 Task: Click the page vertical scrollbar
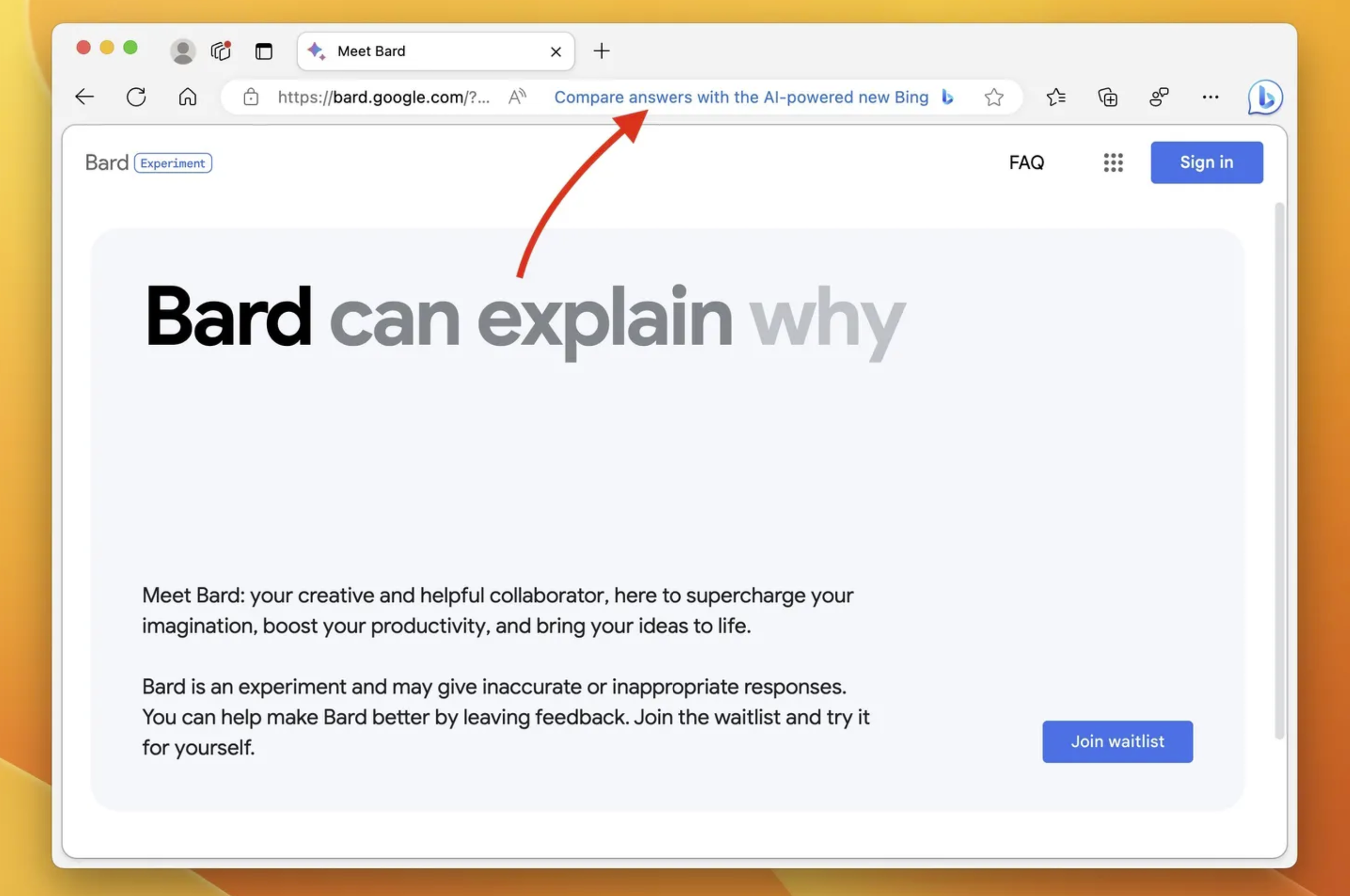click(x=1279, y=470)
